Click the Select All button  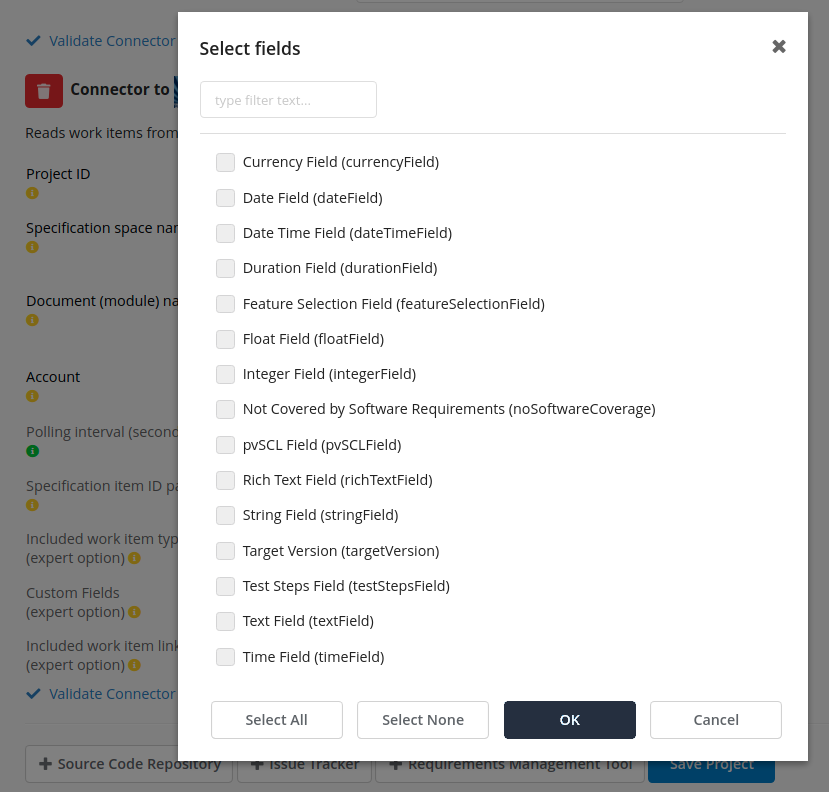point(277,720)
